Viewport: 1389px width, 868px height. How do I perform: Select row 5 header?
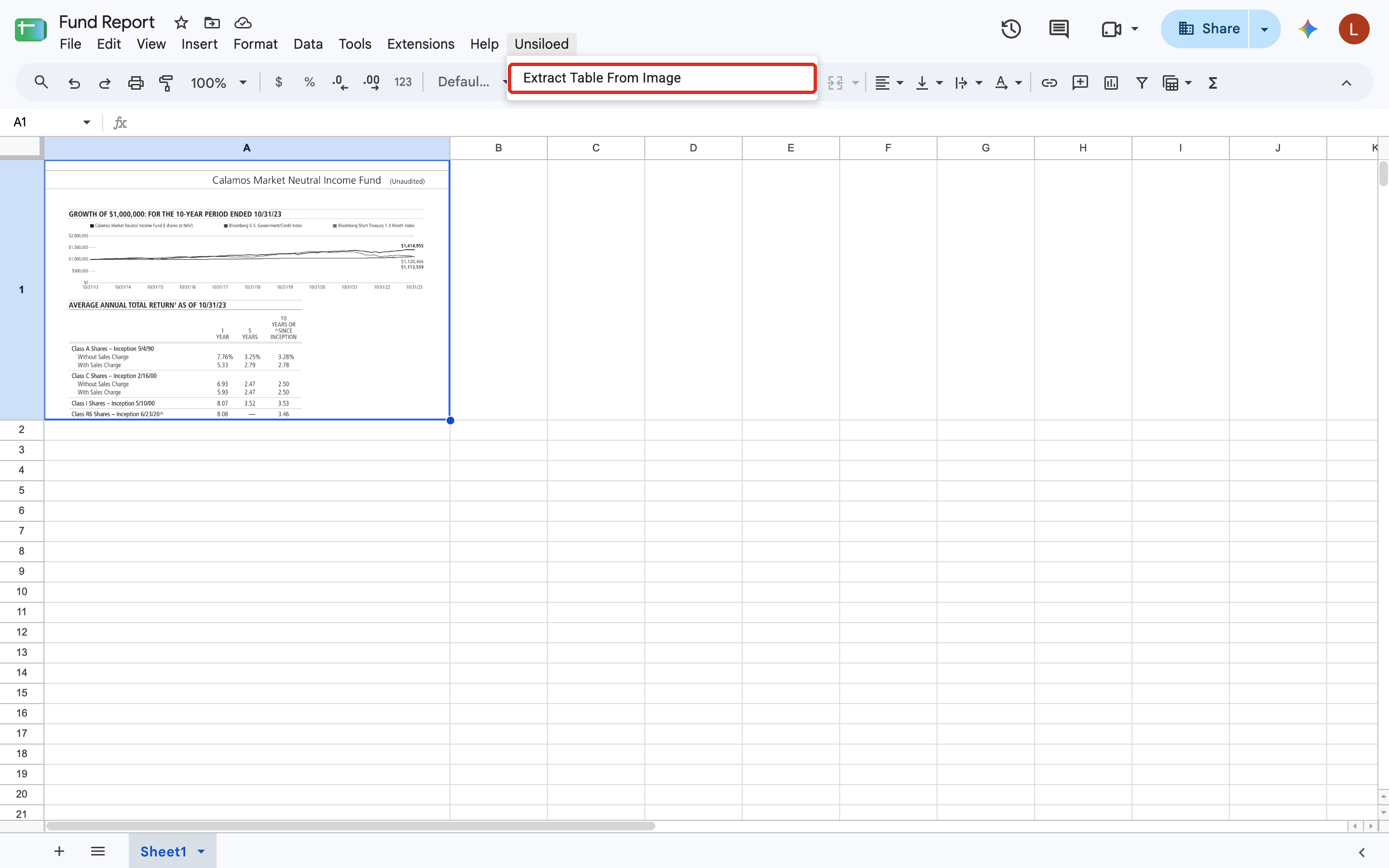pyautogui.click(x=22, y=490)
